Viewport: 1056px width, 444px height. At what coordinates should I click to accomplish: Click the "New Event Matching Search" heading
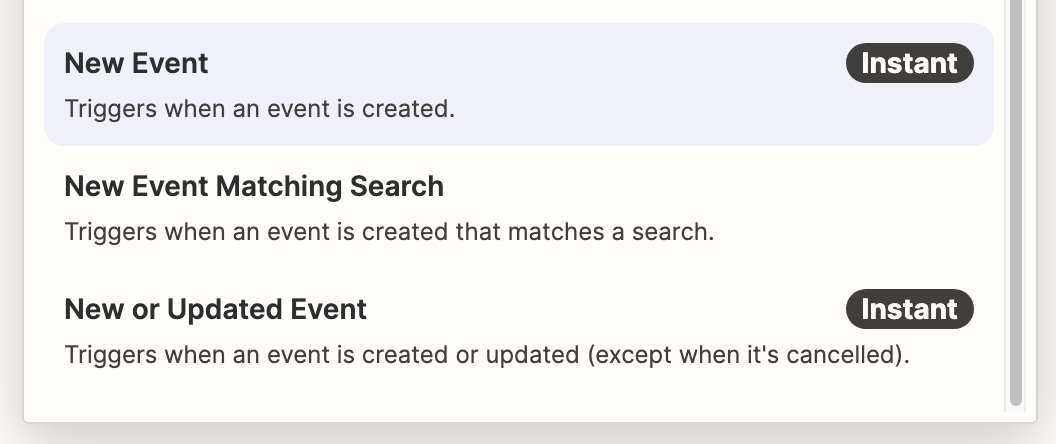click(x=254, y=186)
